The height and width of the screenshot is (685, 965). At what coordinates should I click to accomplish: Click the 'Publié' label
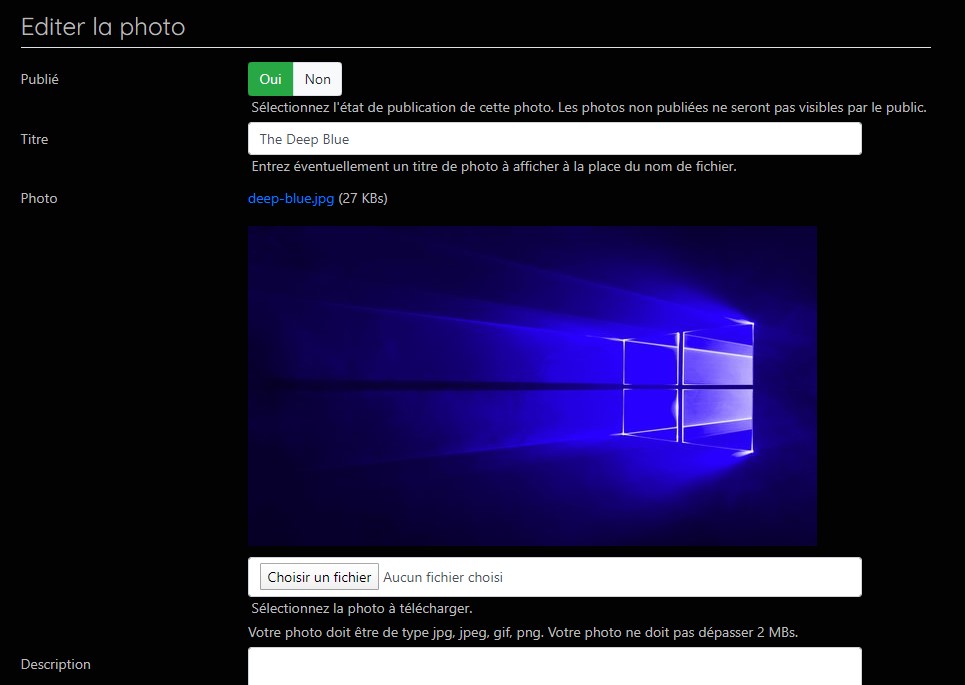(39, 79)
